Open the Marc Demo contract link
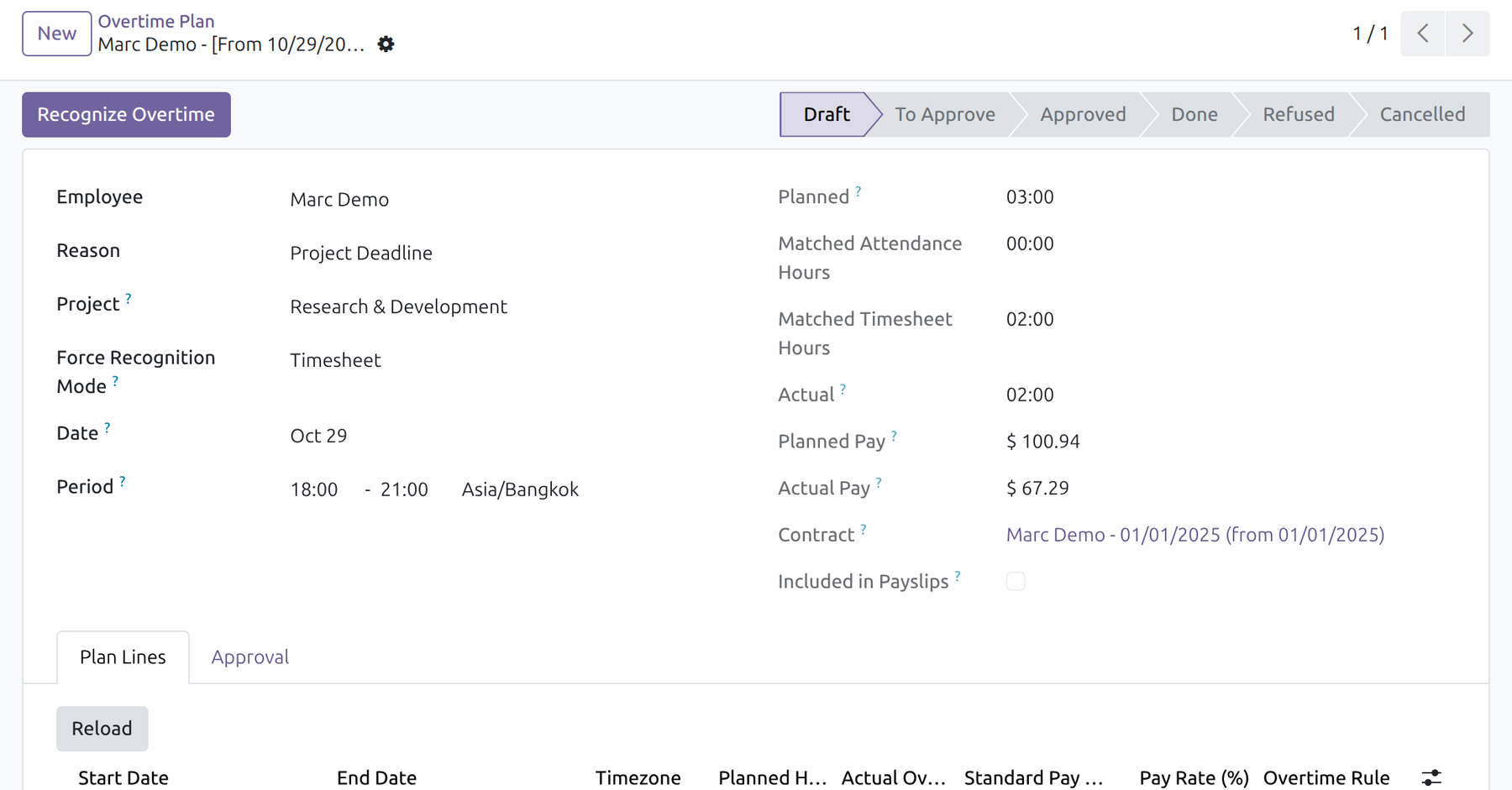The height and width of the screenshot is (790, 1512). point(1195,535)
